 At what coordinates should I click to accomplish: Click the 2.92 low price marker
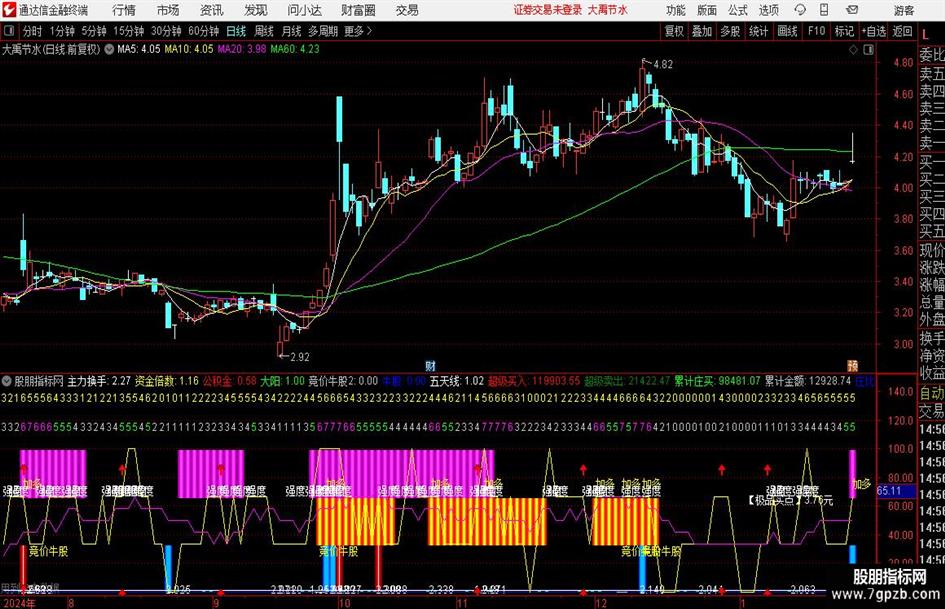(x=300, y=357)
